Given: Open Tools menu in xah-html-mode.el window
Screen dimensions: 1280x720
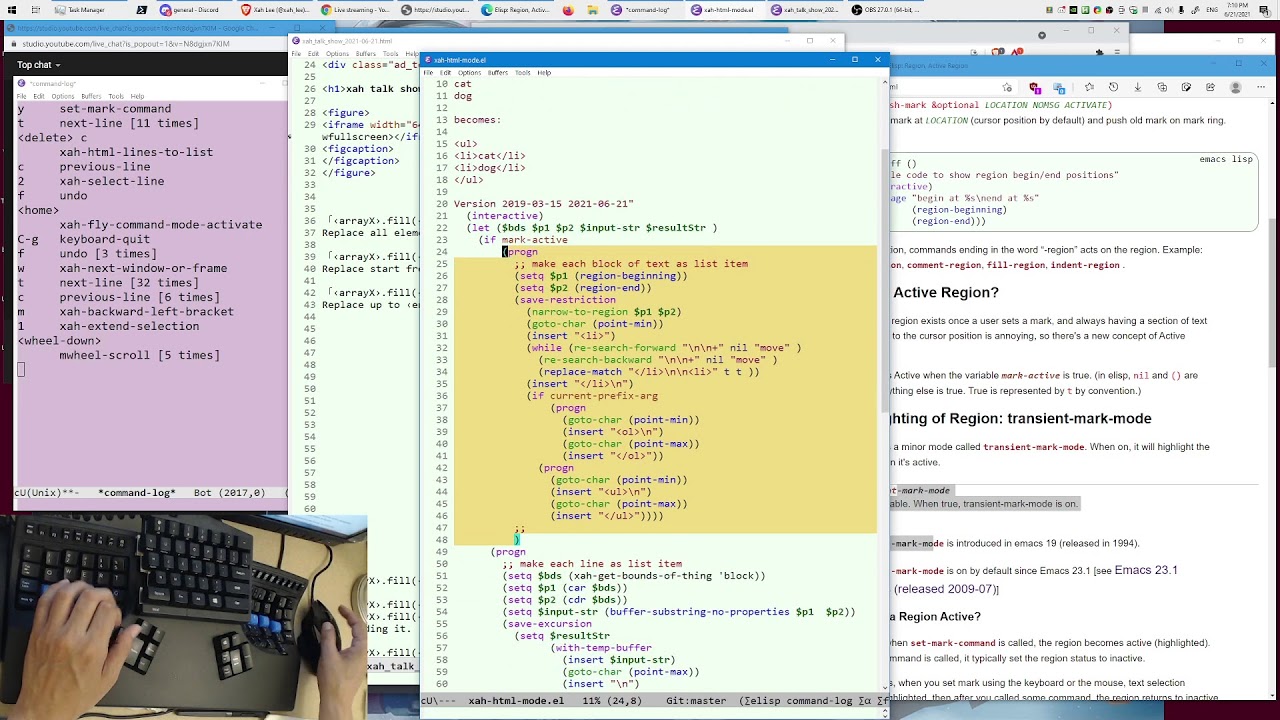Looking at the screenshot, I should tap(523, 73).
